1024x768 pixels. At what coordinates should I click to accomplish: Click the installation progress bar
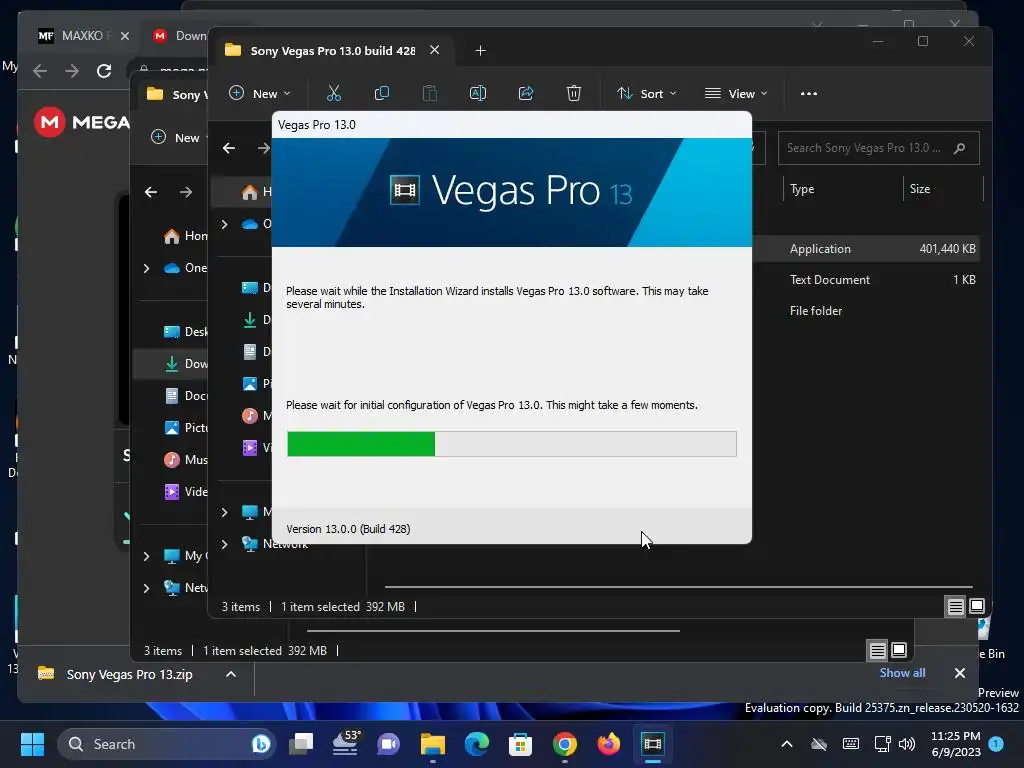pos(511,444)
